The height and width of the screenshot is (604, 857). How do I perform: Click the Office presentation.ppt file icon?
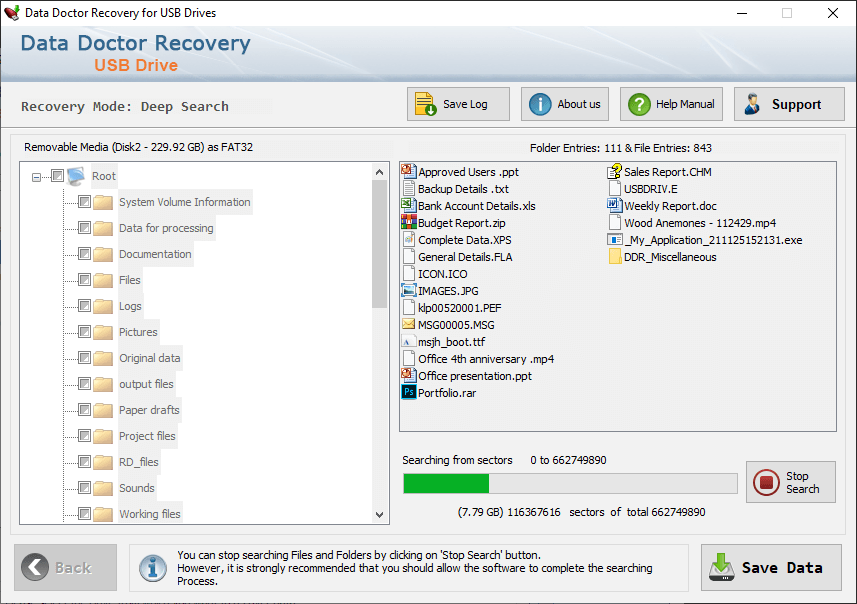[x=408, y=376]
